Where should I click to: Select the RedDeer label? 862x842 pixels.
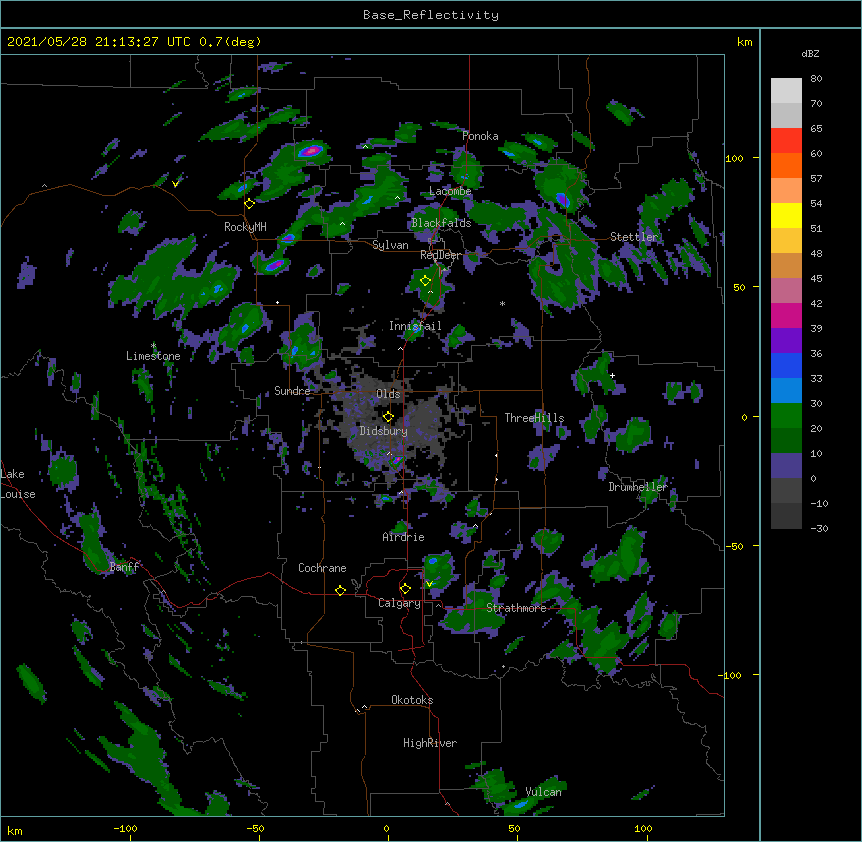tap(441, 255)
